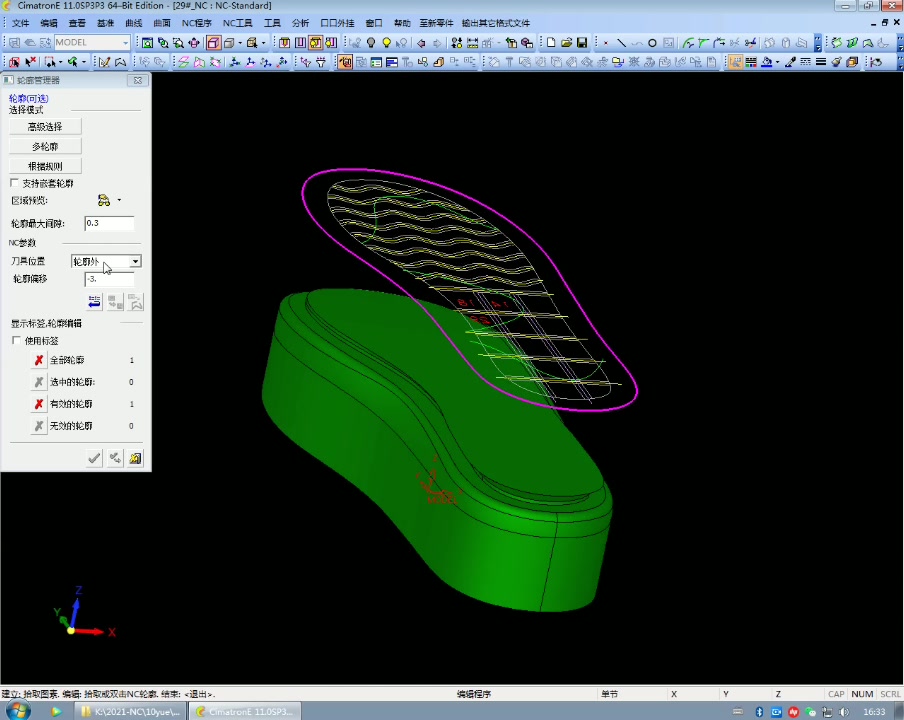Click the red X beside 全部轮廓
This screenshot has width=904, height=720.
coord(39,360)
